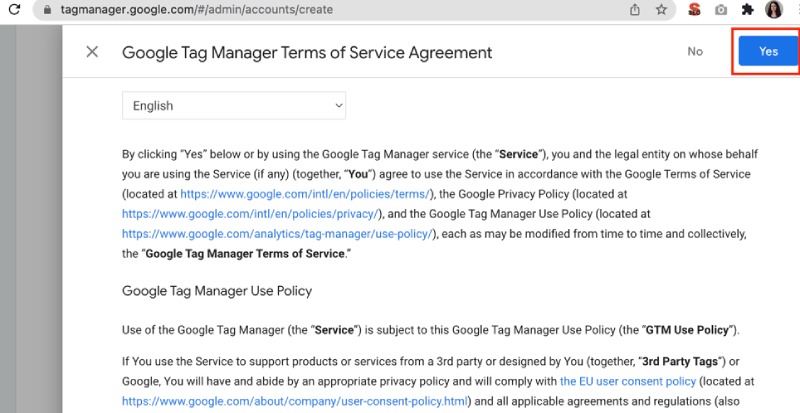Viewport: 800px width, 413px height.
Task: Open the user-consent-policy.html link
Action: pyautogui.click(x=295, y=401)
